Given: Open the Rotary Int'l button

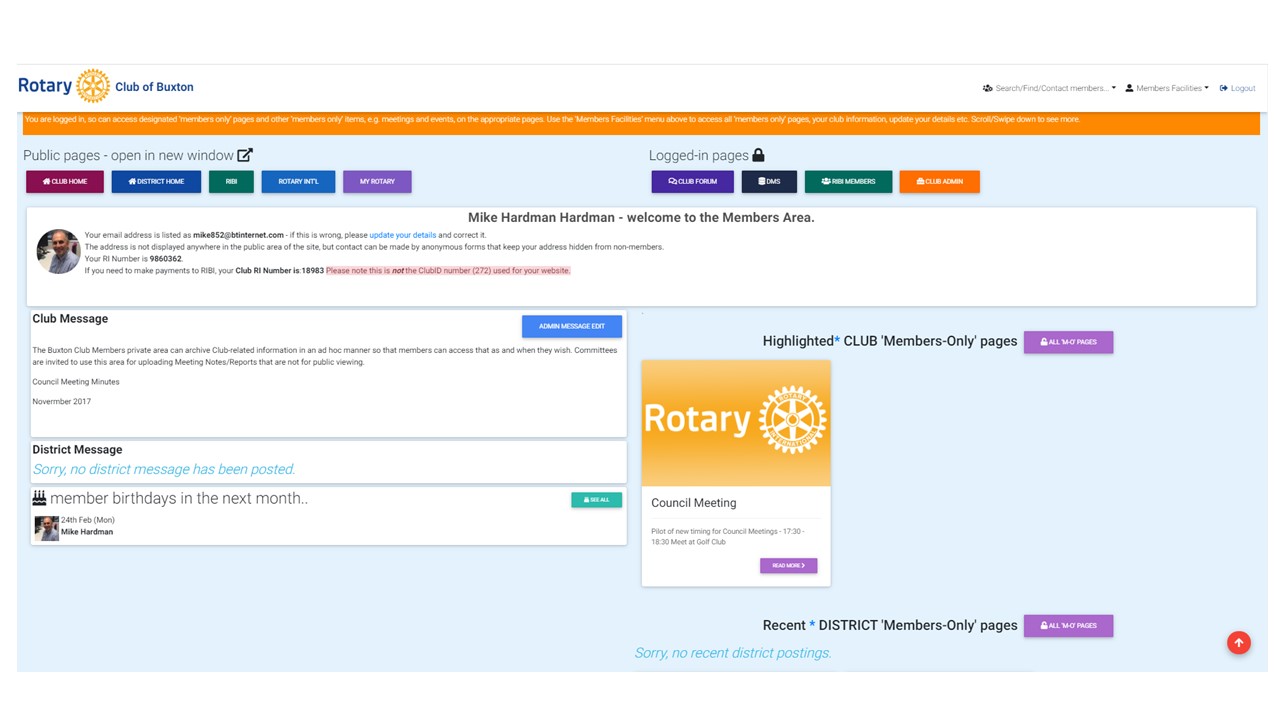Looking at the screenshot, I should (298, 181).
